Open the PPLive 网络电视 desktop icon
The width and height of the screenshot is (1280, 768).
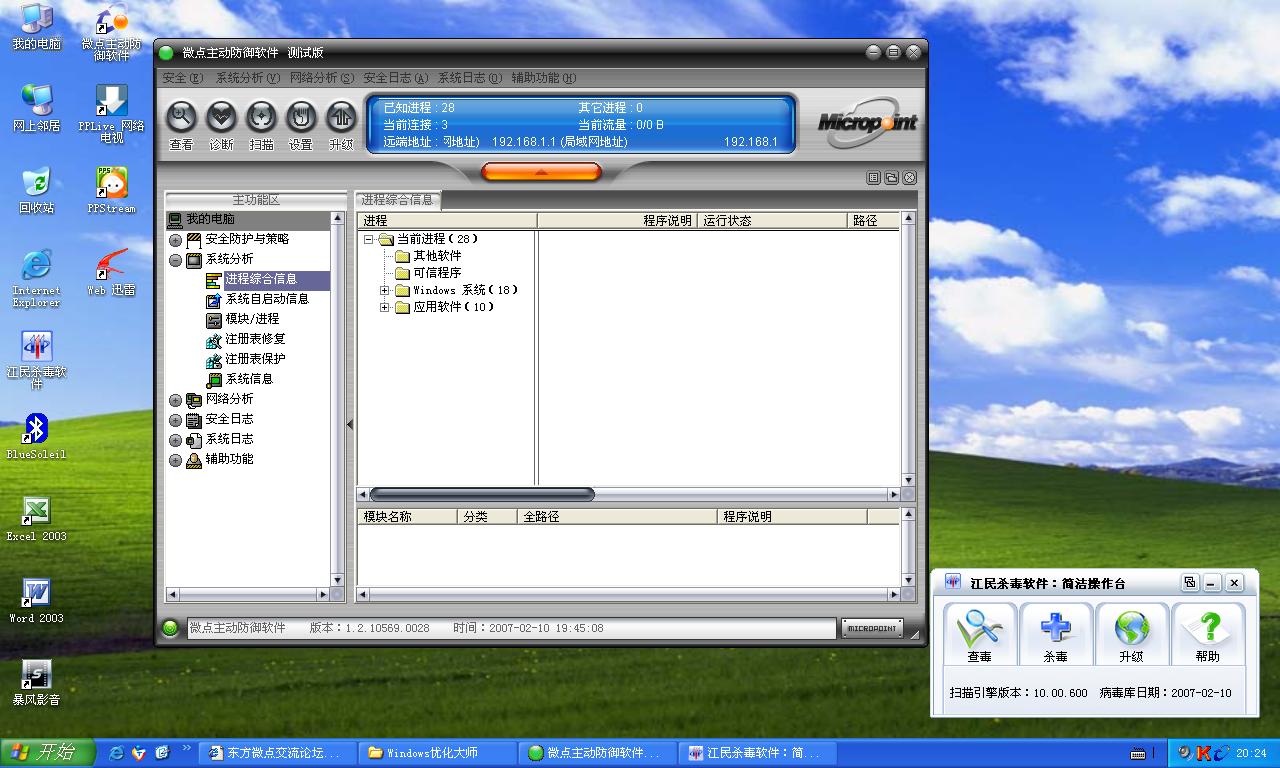(111, 112)
